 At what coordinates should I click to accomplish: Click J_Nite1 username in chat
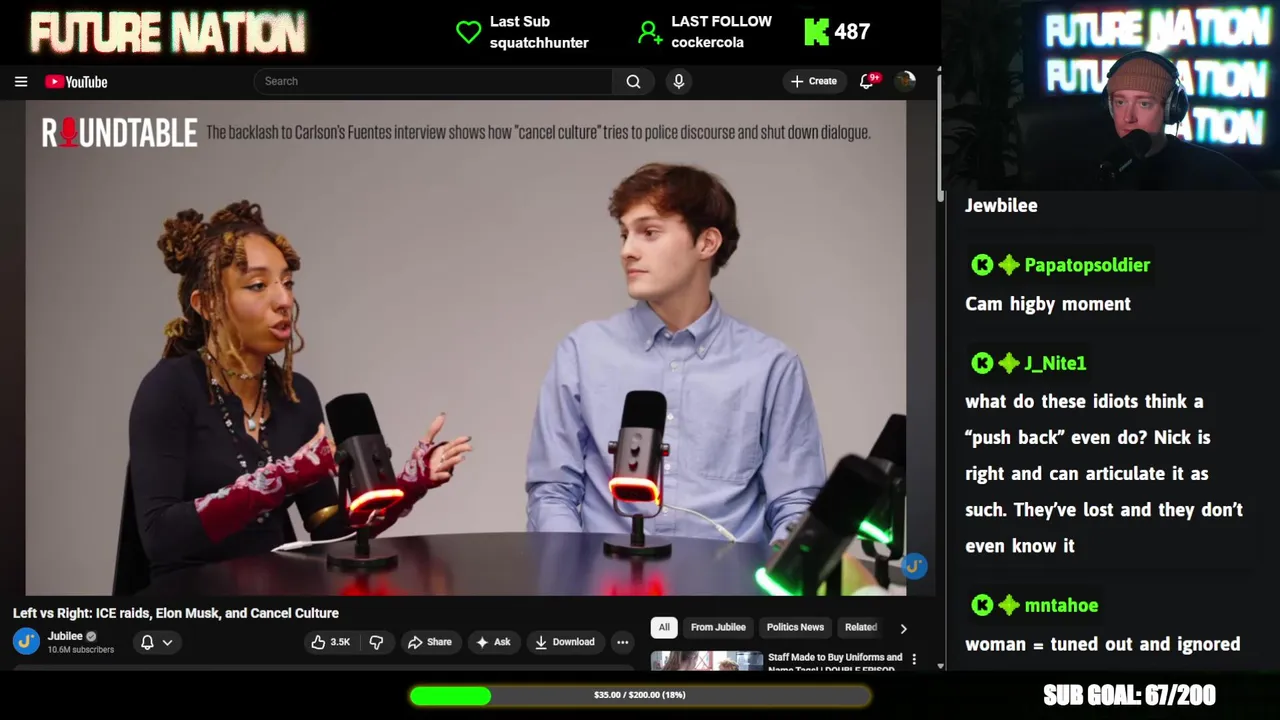(x=1055, y=363)
